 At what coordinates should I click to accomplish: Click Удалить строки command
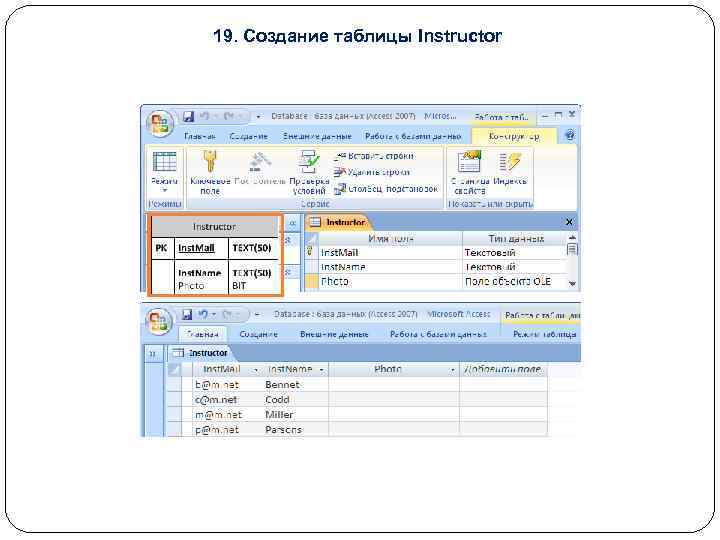[x=372, y=172]
